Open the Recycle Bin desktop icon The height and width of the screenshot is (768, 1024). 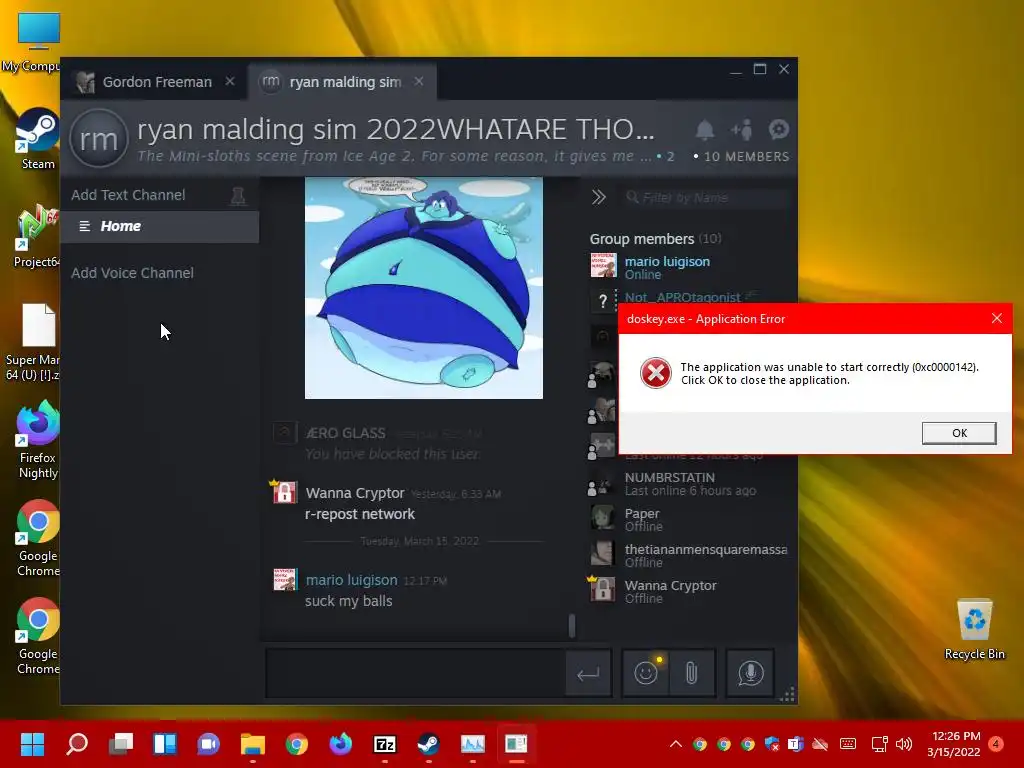click(x=974, y=630)
